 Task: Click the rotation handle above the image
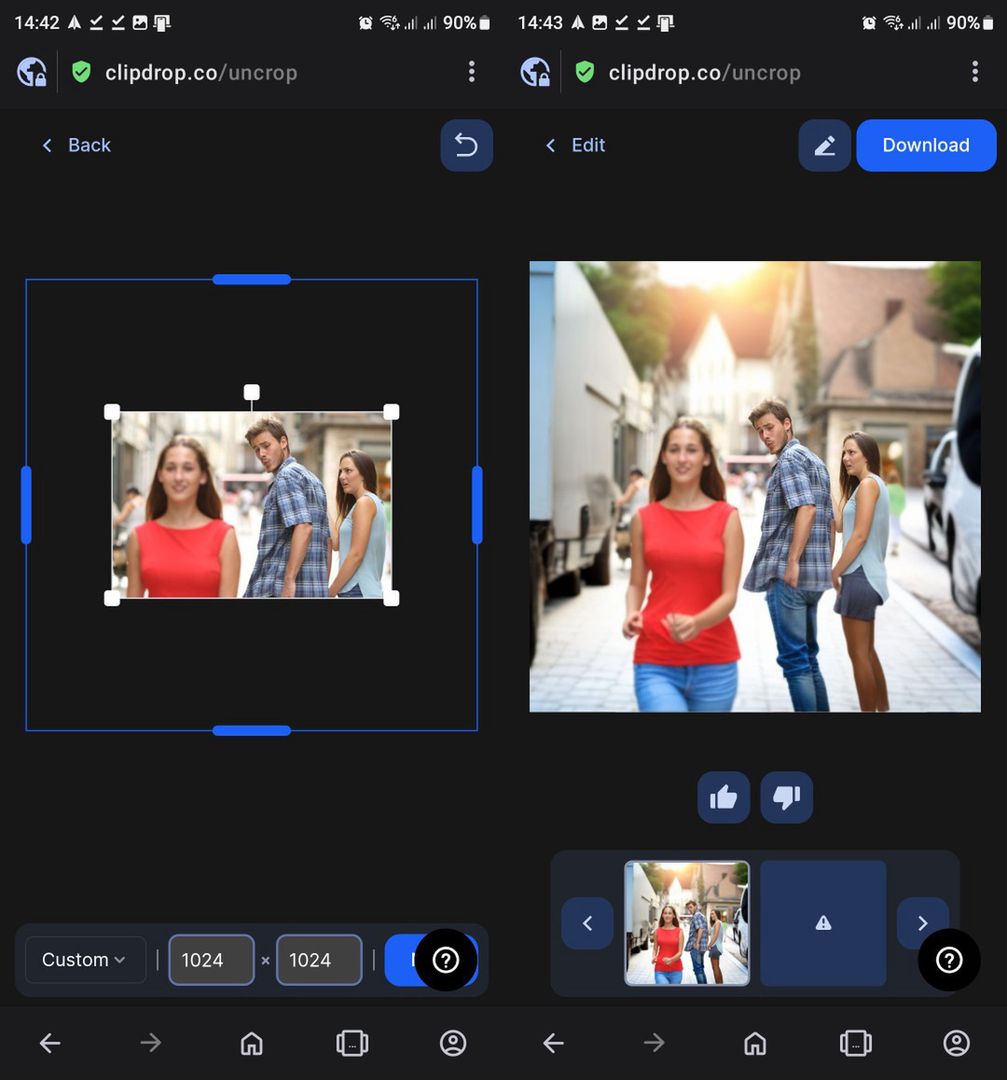pyautogui.click(x=251, y=392)
